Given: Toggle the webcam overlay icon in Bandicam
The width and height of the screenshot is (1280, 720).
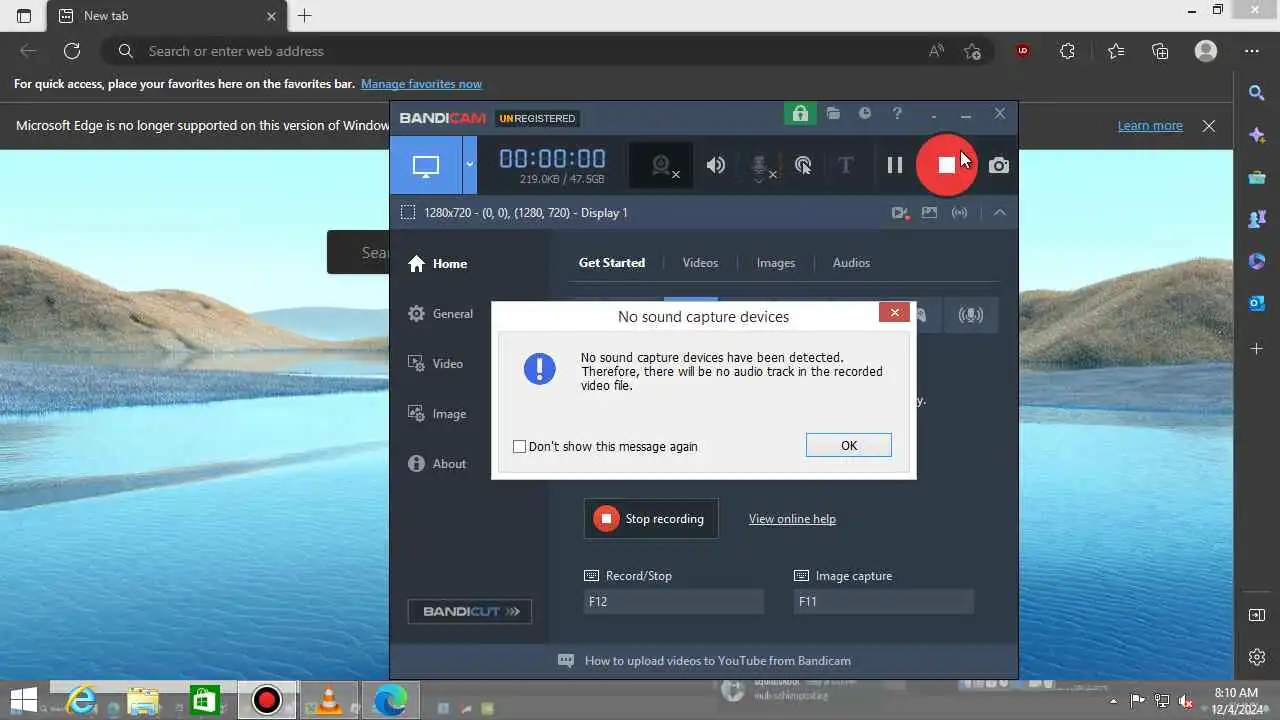Looking at the screenshot, I should pos(660,165).
